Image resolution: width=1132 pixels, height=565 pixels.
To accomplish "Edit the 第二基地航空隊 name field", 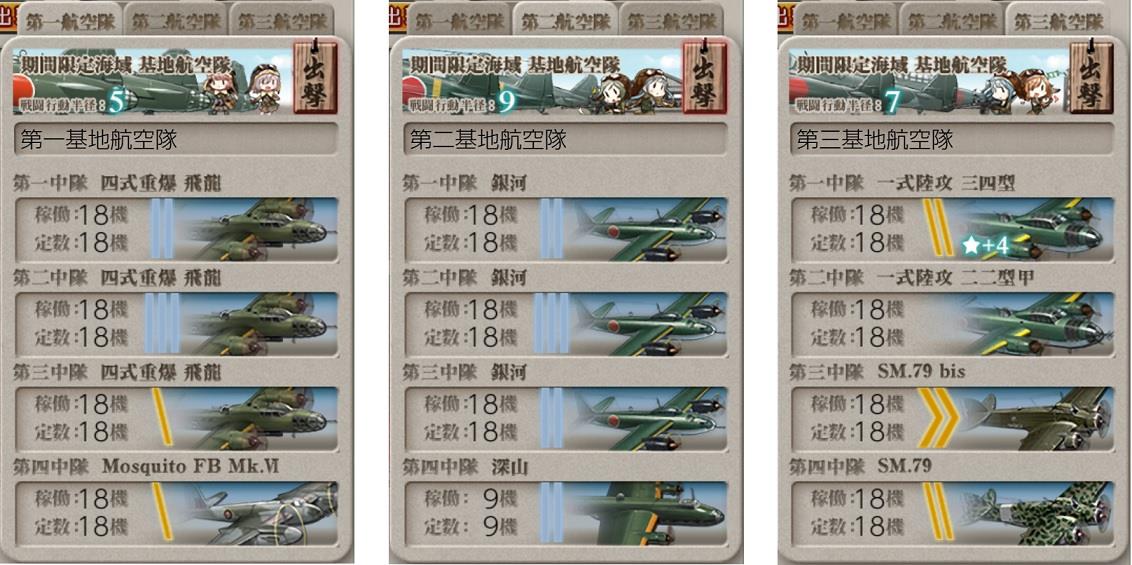I will [565, 139].
